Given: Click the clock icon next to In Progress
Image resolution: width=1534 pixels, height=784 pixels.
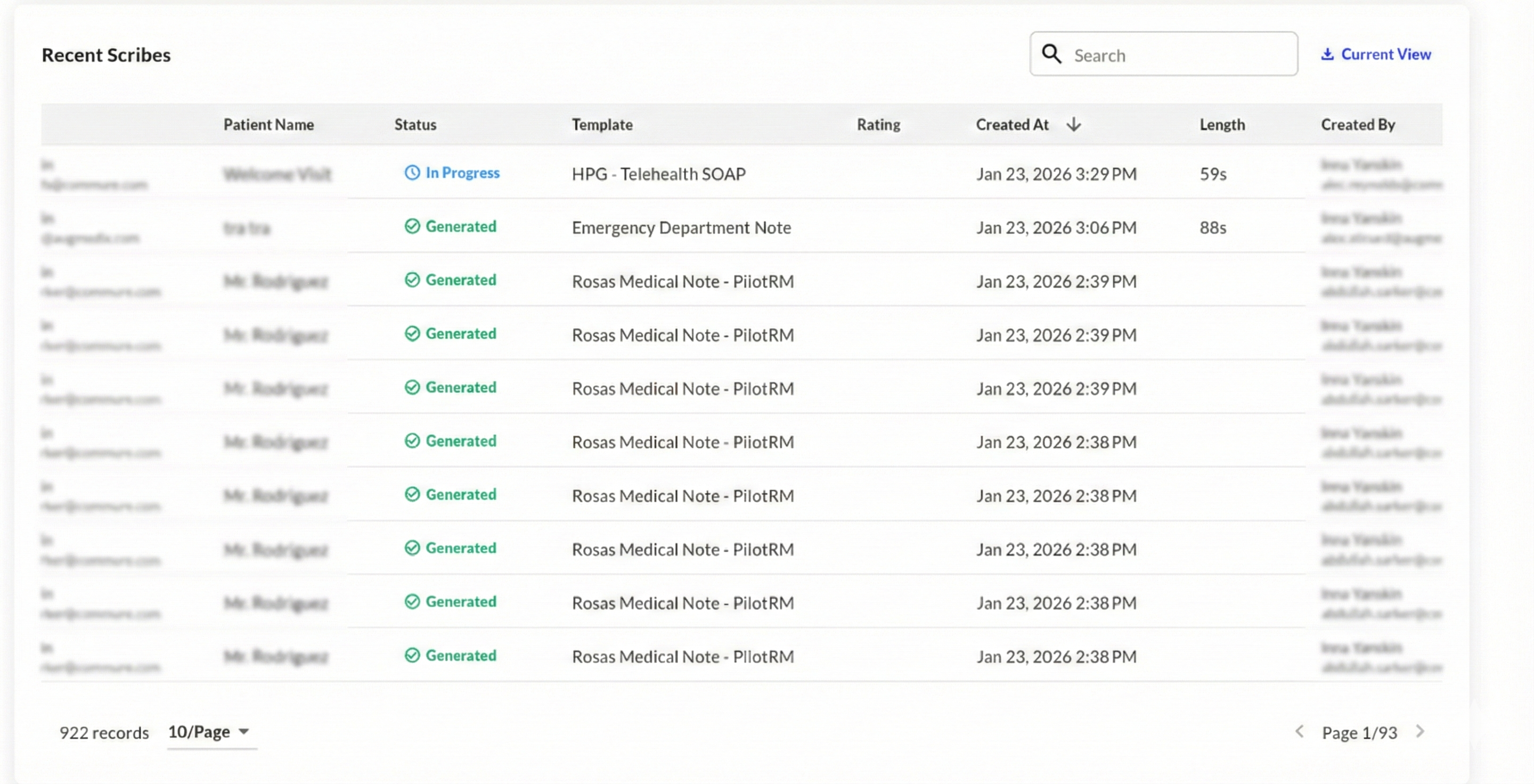Looking at the screenshot, I should [x=413, y=173].
